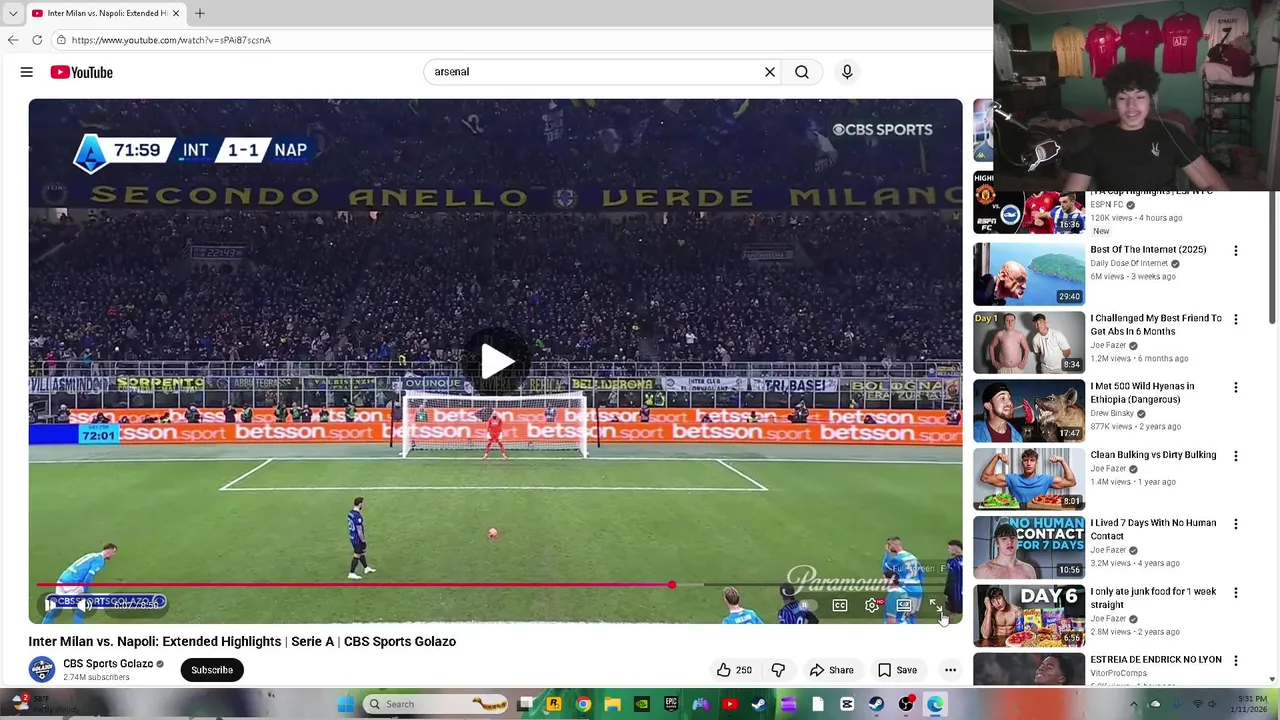Enter fullscreen on the video

[x=935, y=605]
